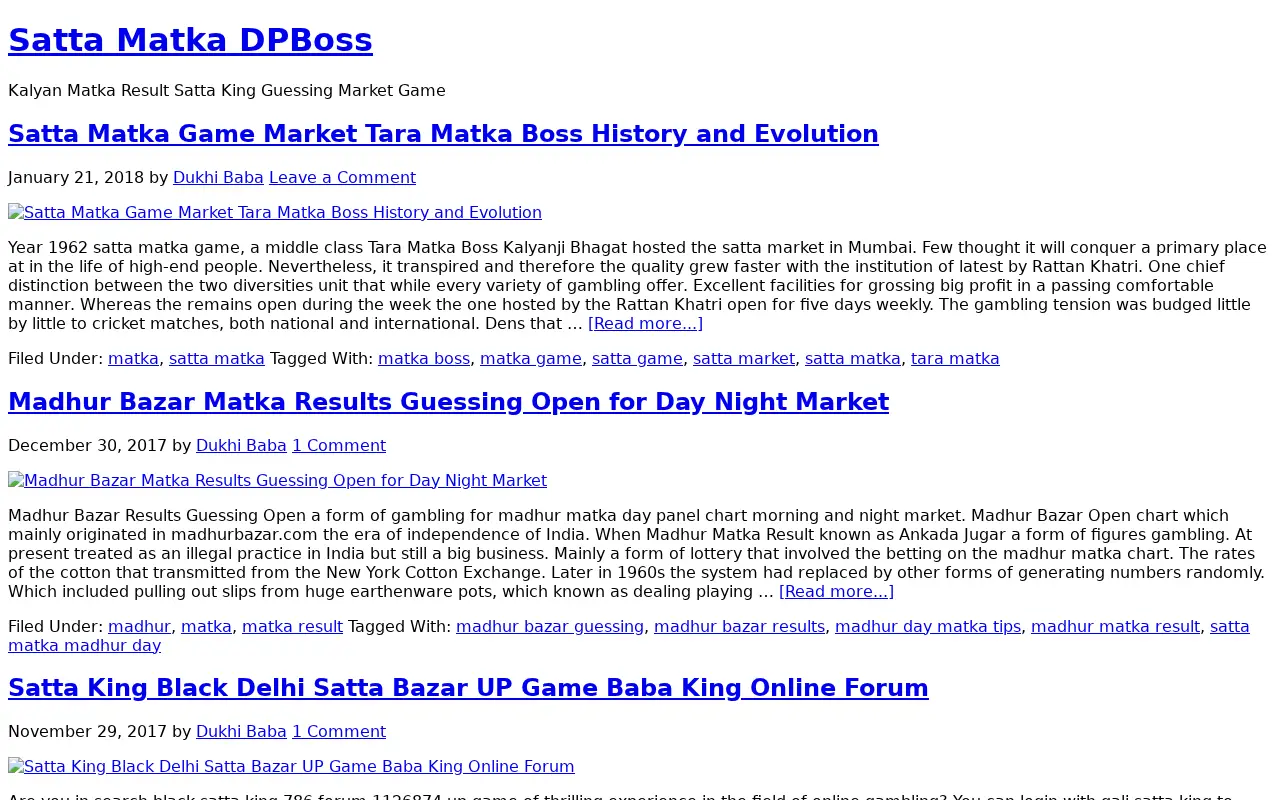Open Dukhi Baba author link under December 30, 2017
The width and height of the screenshot is (1280, 800).
tap(241, 445)
